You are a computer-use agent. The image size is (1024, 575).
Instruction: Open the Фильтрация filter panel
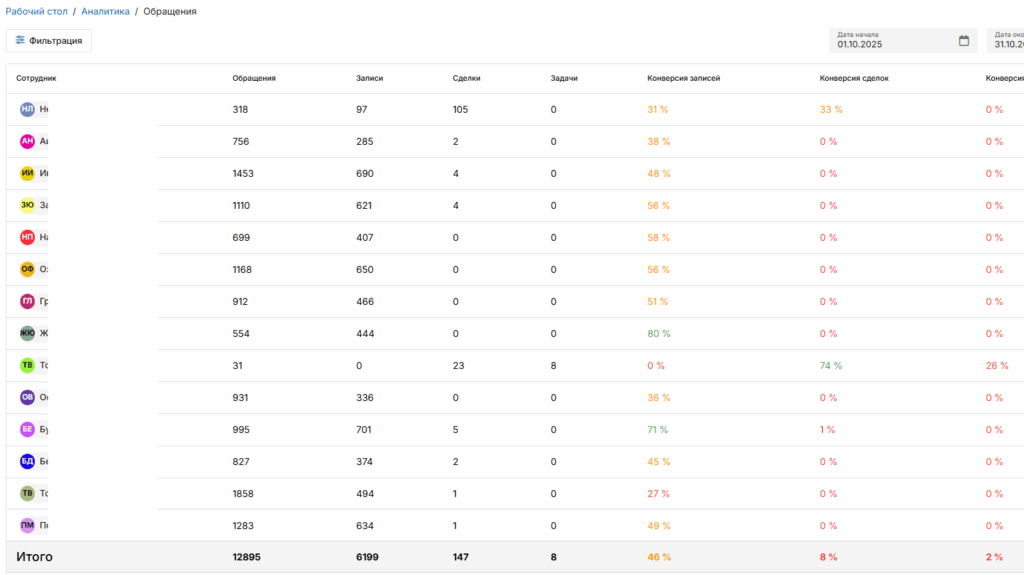pyautogui.click(x=49, y=41)
